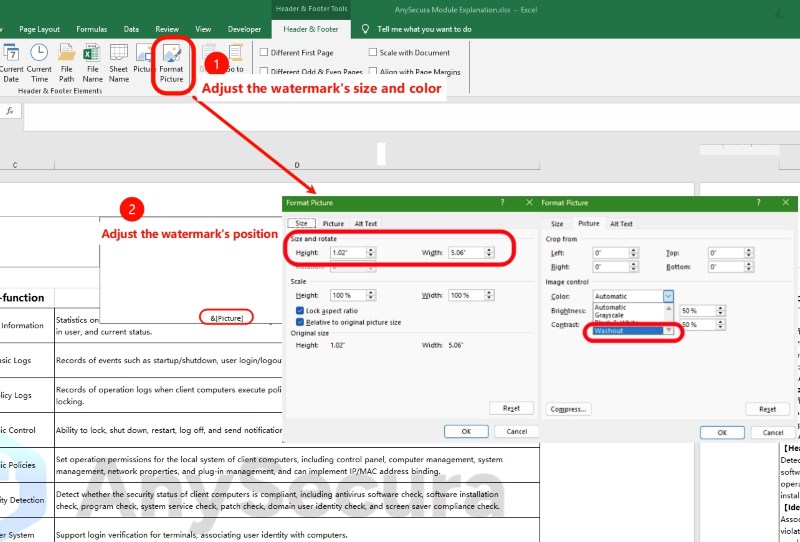
Task: Open Format Picture from the ribbon
Action: pyautogui.click(x=171, y=63)
